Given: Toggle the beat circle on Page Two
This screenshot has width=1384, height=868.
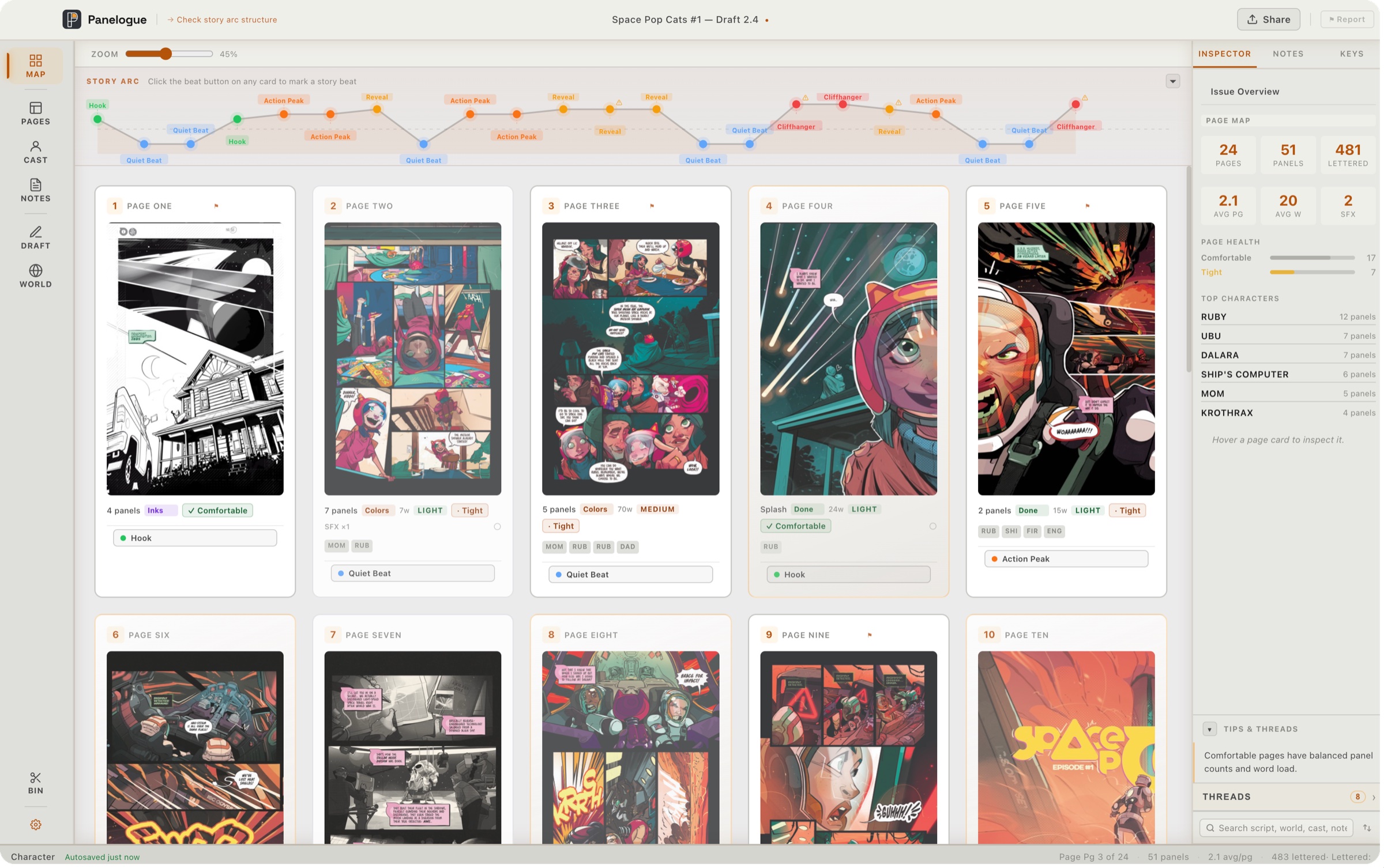Looking at the screenshot, I should coord(498,528).
